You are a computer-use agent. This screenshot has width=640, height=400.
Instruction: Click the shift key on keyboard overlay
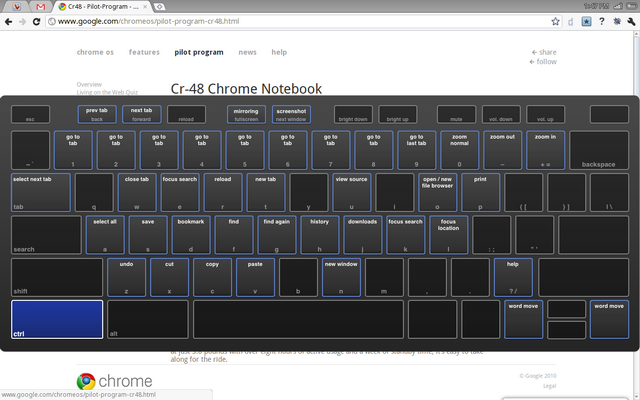(x=57, y=277)
